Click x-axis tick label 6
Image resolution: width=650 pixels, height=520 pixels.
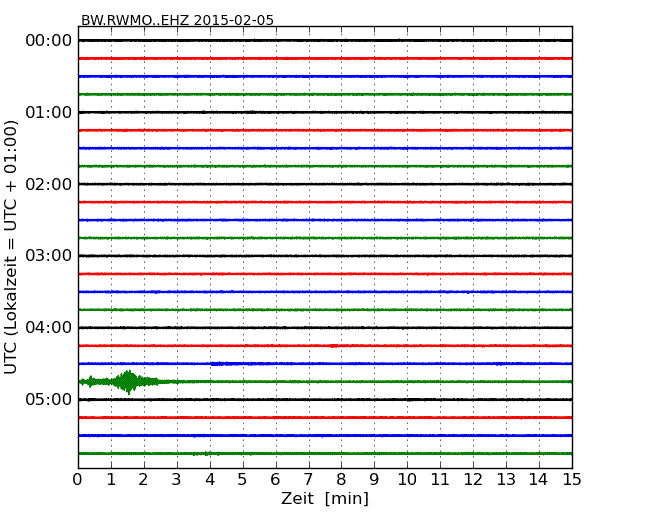coord(275,479)
